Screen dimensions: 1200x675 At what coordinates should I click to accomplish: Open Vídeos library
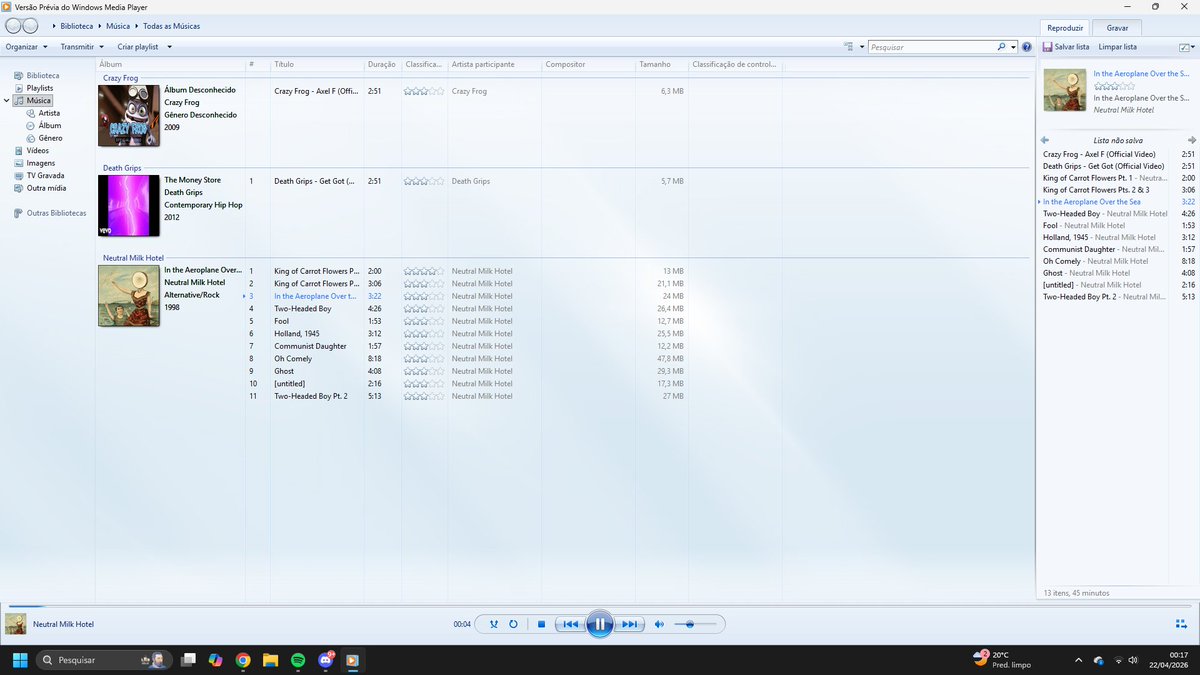(31, 151)
